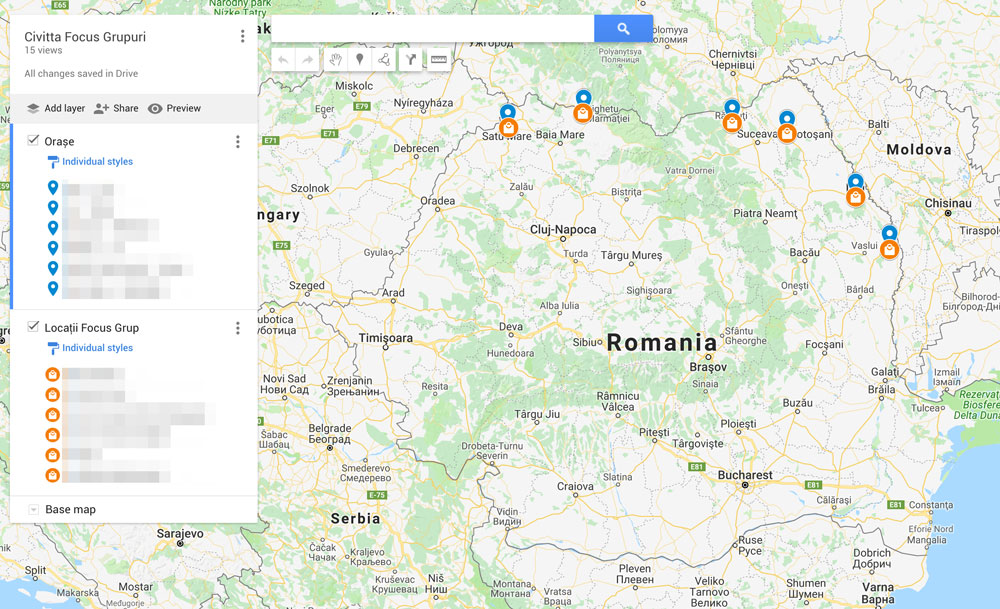Click the blue magnifier search button

pos(623,29)
